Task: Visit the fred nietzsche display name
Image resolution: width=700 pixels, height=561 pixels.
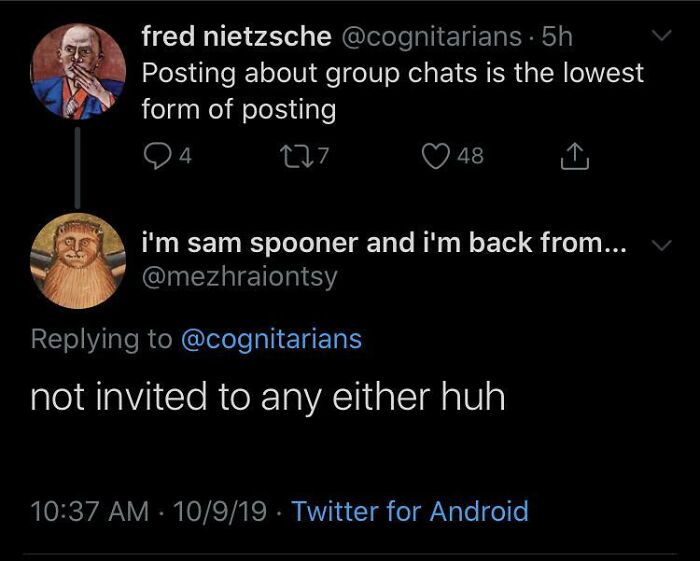Action: pyautogui.click(x=236, y=37)
